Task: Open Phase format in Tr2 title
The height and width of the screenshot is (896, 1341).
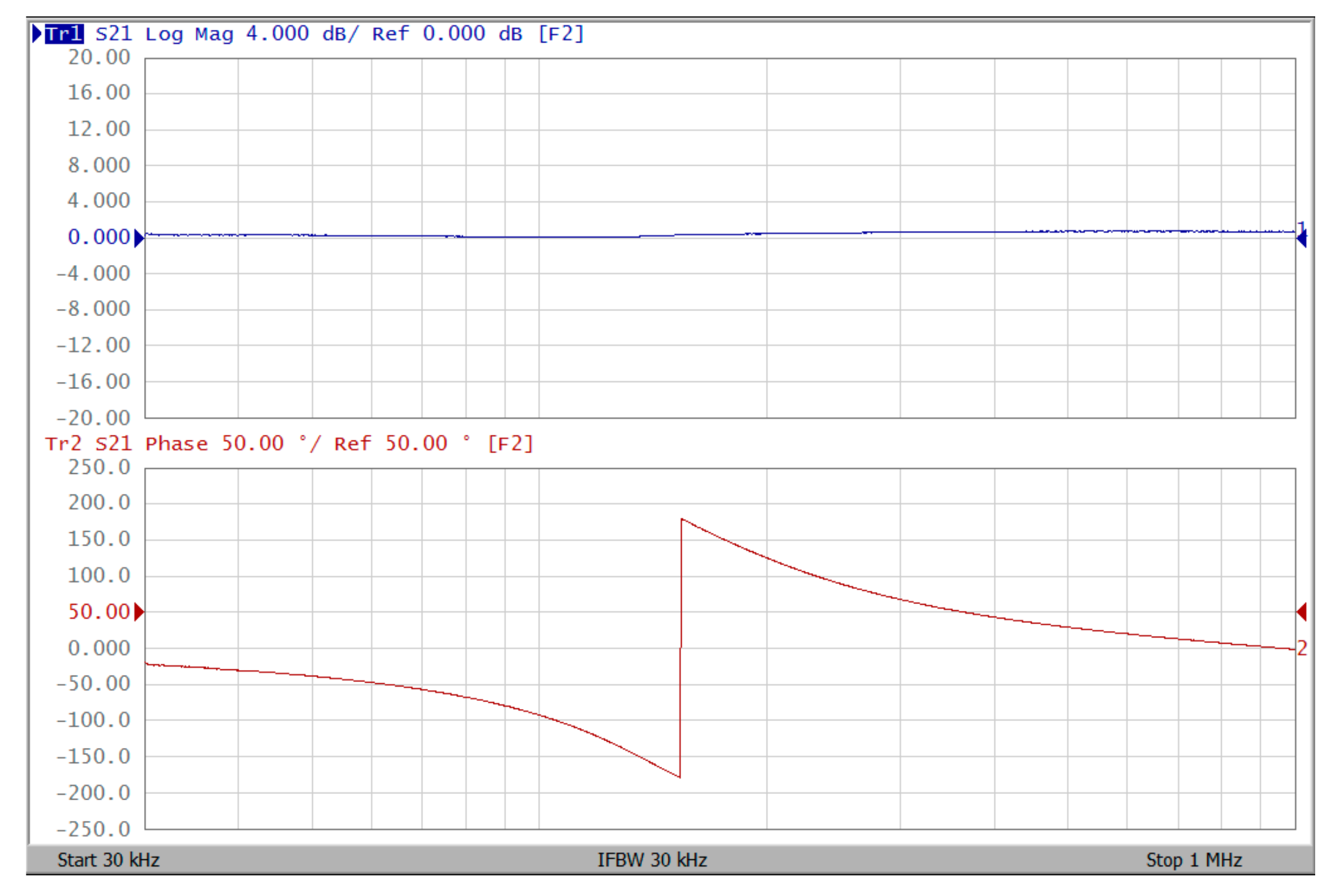Action: pos(176,444)
